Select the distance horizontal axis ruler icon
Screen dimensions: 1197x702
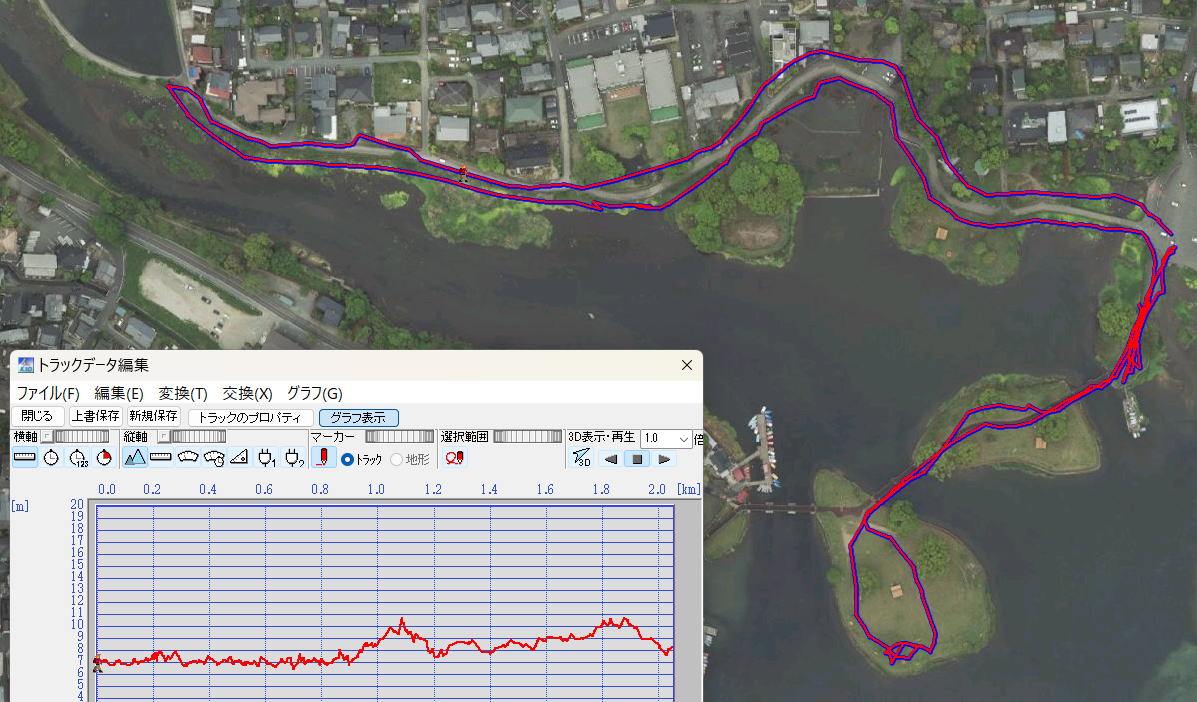(25, 458)
